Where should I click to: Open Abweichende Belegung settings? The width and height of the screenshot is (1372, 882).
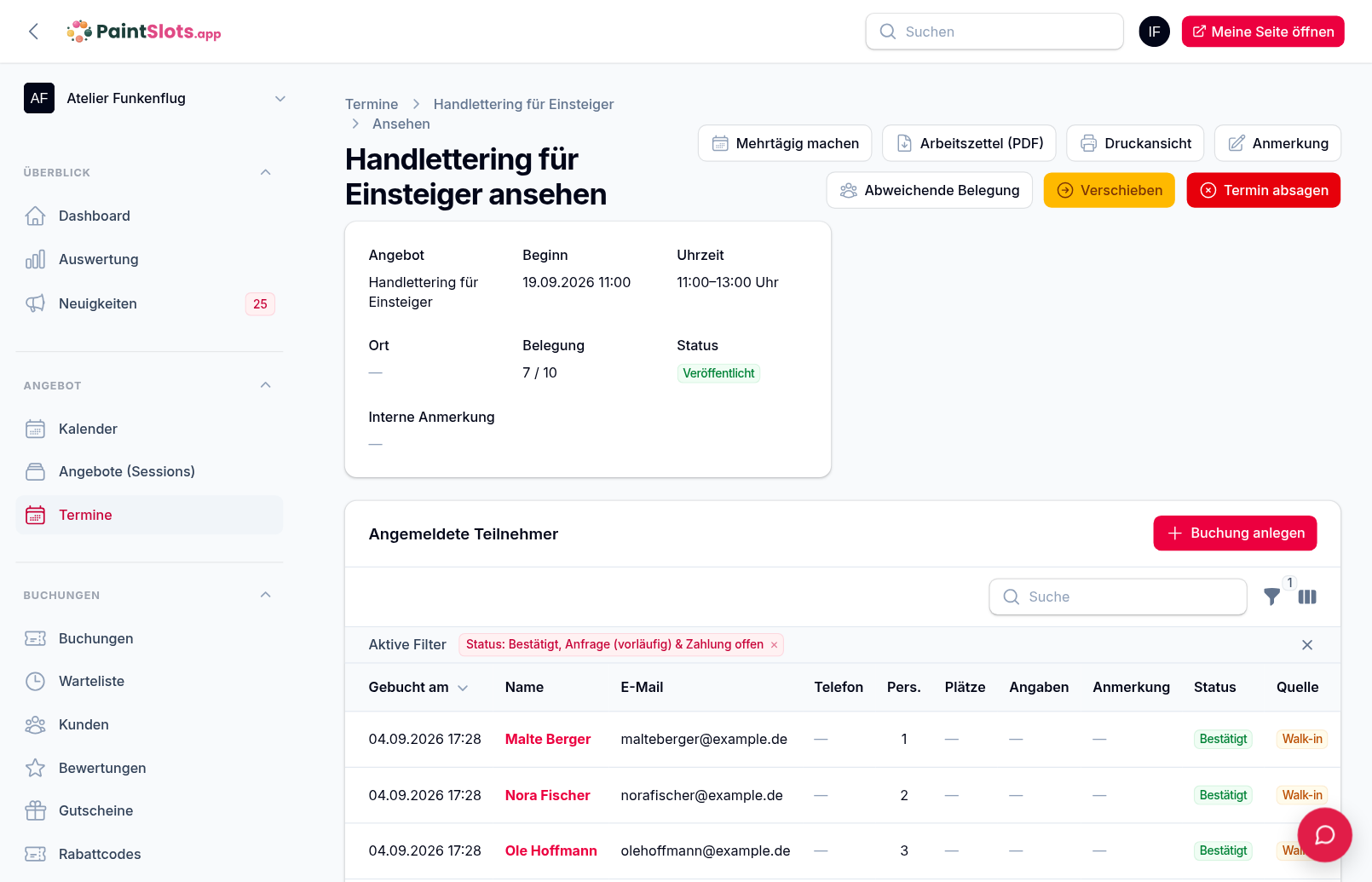tap(930, 190)
